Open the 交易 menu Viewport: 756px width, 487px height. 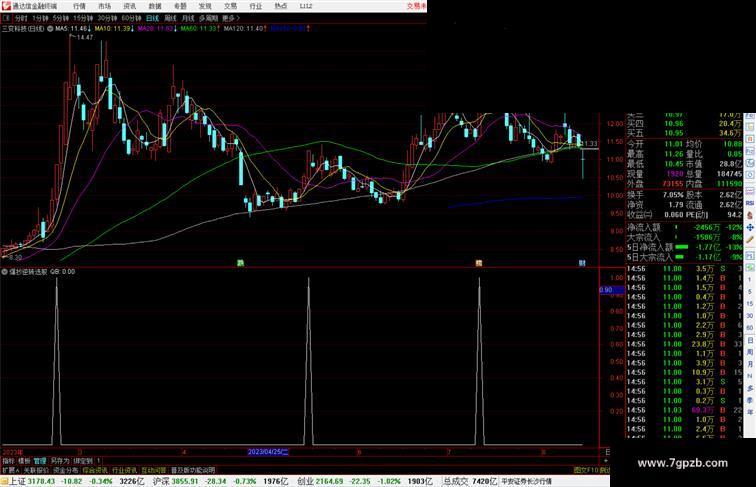(x=230, y=6)
